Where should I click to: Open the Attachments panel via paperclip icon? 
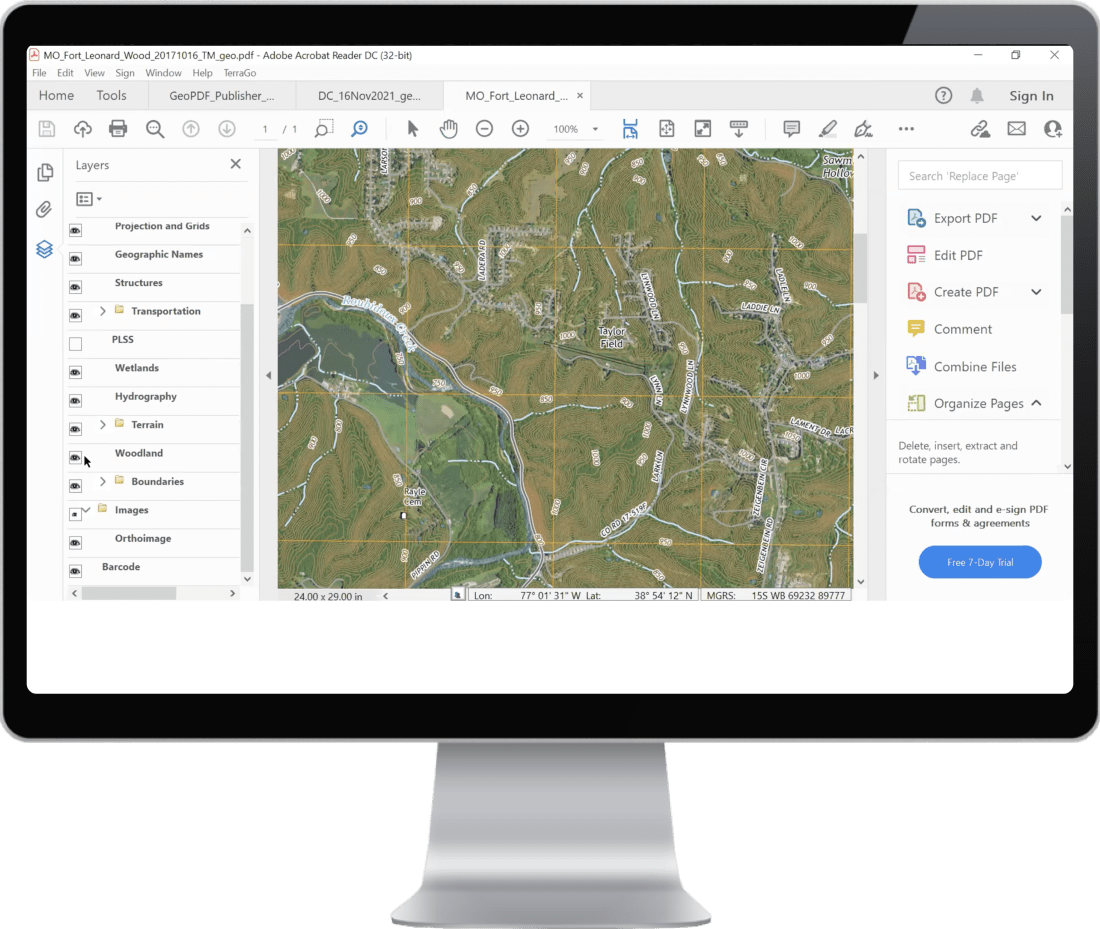tap(44, 210)
